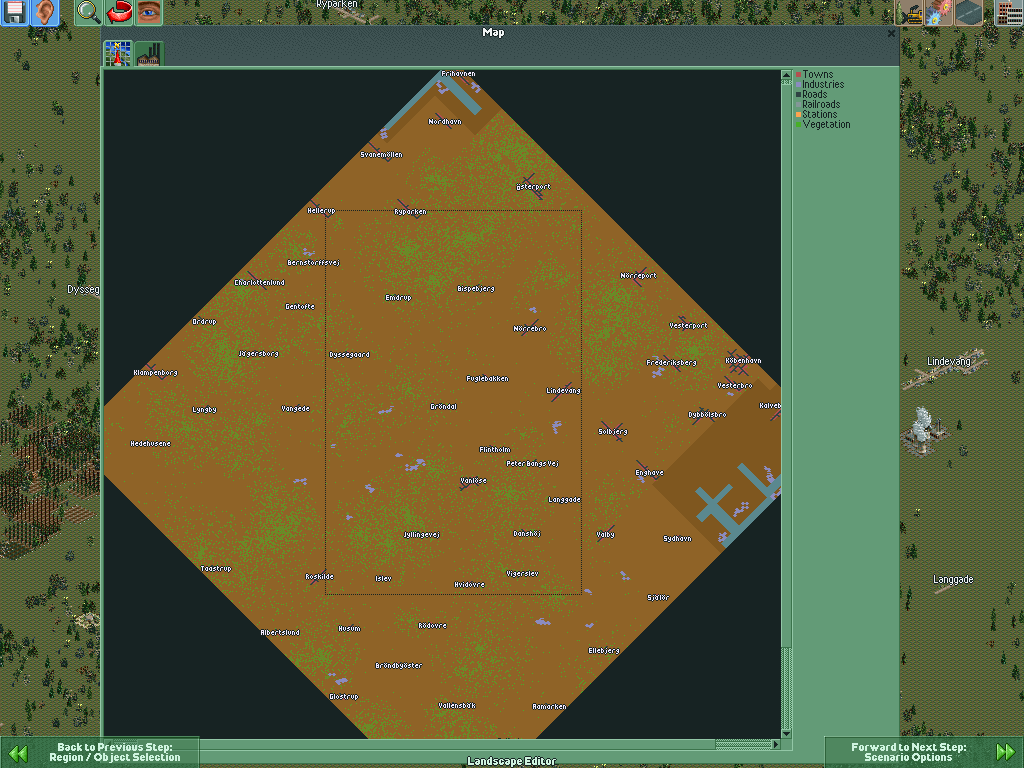Select the road construction tool
Screen dimensions: 1024x768
click(x=968, y=12)
